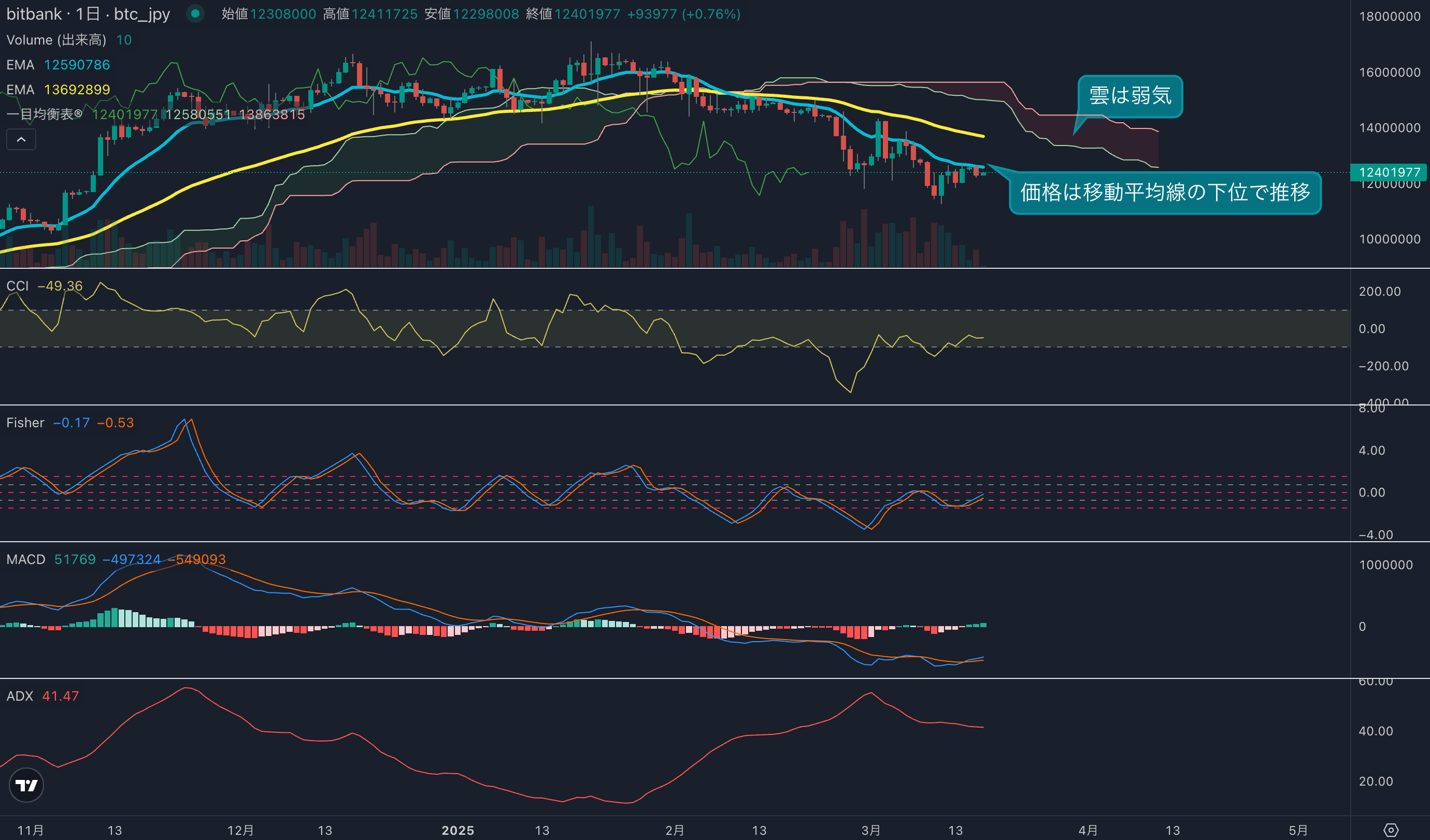Click the CCI indicator label

pyautogui.click(x=18, y=286)
